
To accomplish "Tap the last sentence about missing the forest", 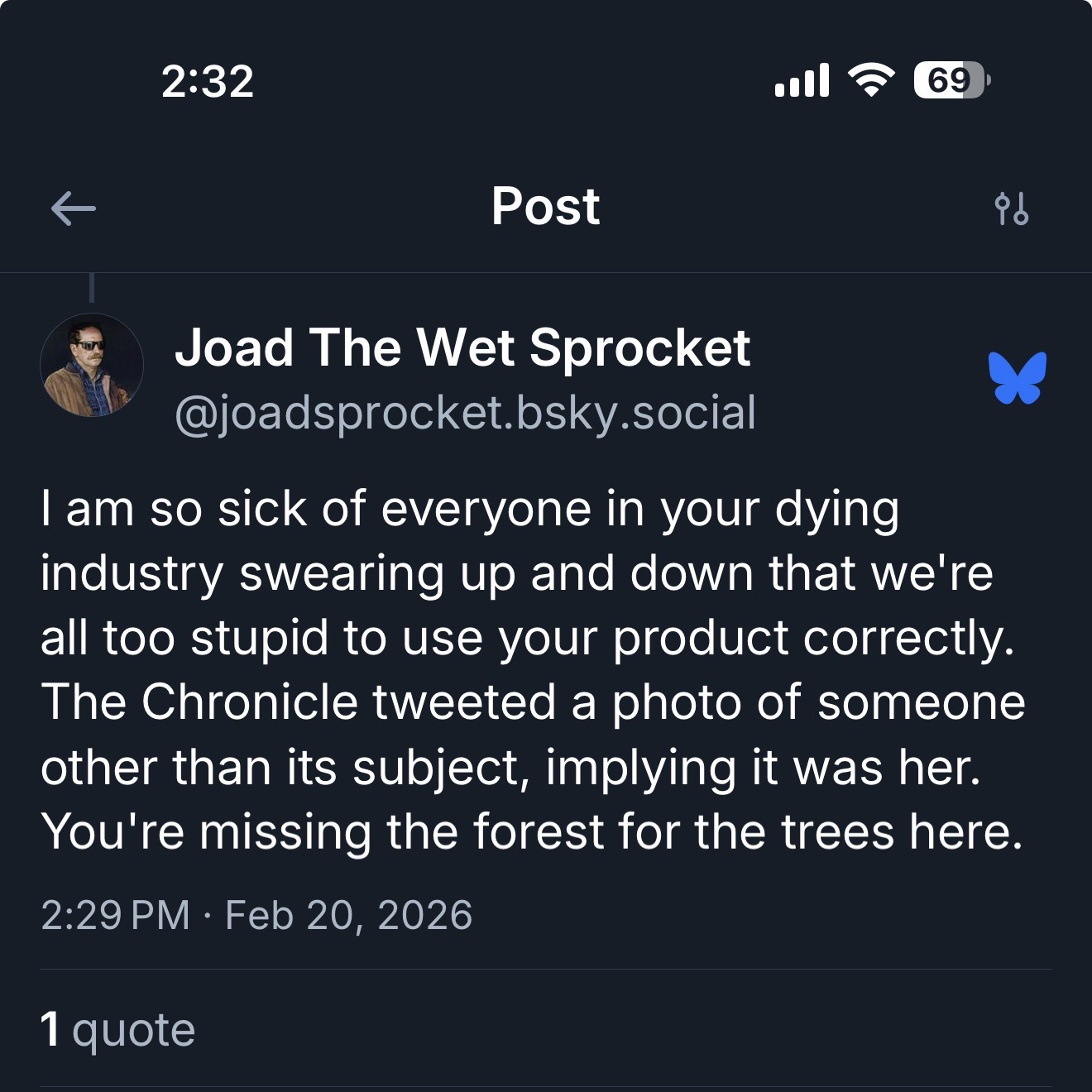I will pos(531,831).
